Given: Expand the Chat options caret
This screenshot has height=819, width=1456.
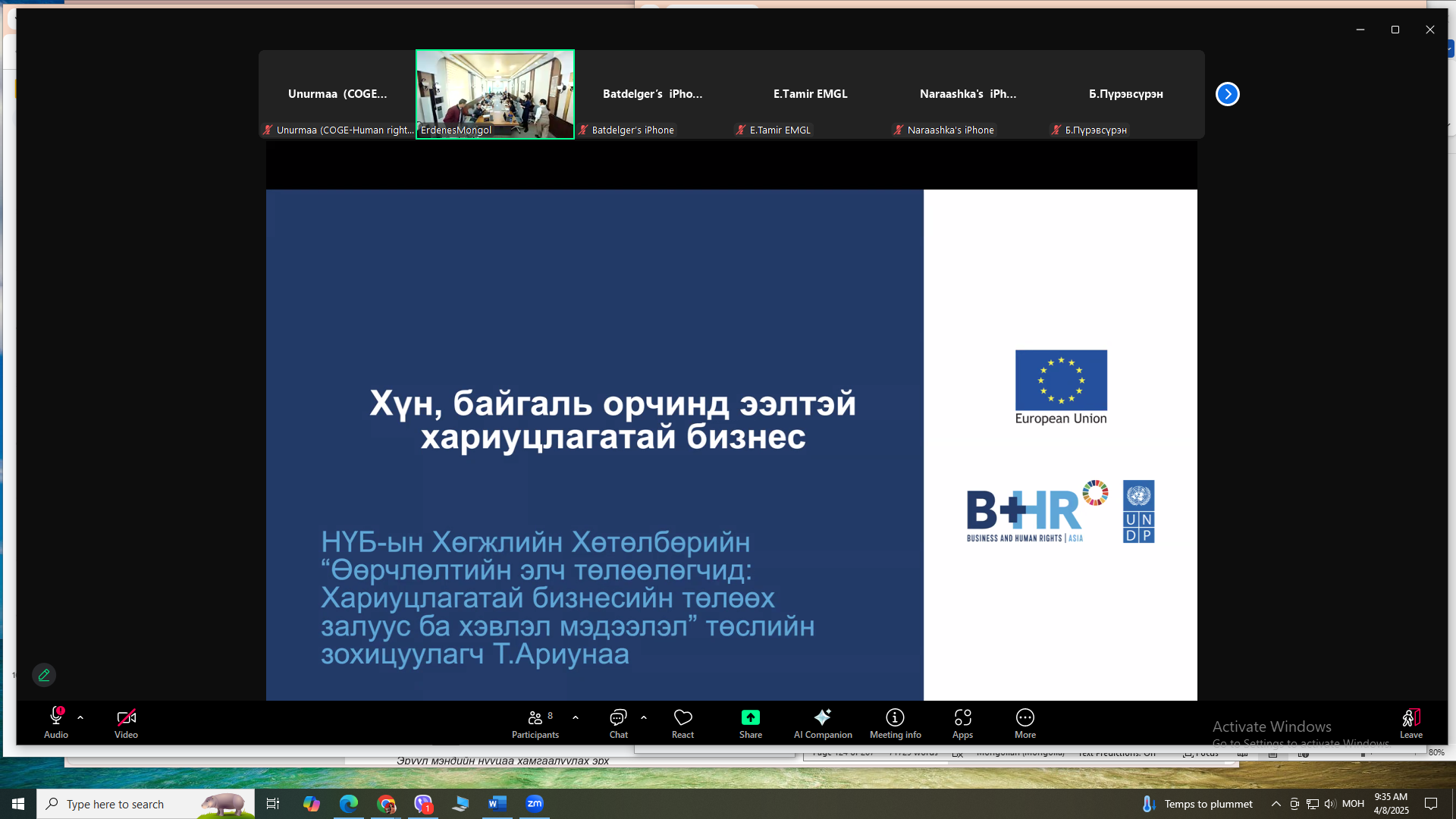Looking at the screenshot, I should click(x=644, y=717).
